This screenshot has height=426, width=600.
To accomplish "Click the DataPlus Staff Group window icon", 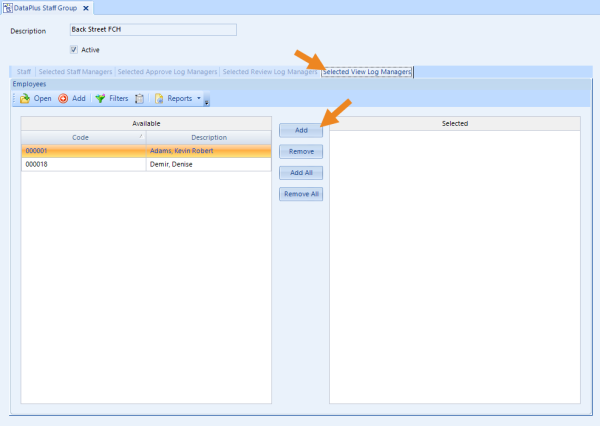I will click(8, 8).
